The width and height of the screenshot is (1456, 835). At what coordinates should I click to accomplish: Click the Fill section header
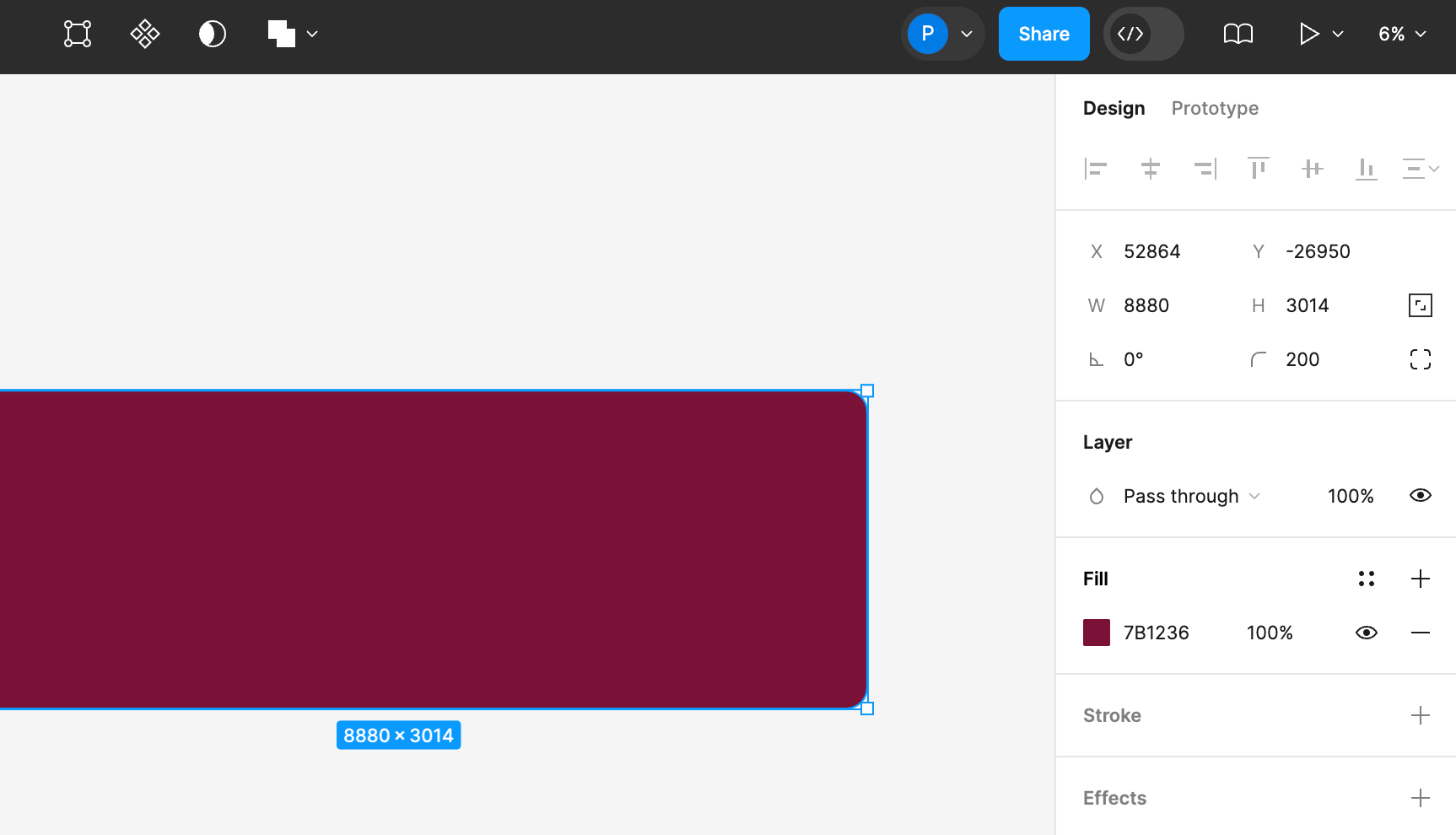pyautogui.click(x=1096, y=579)
